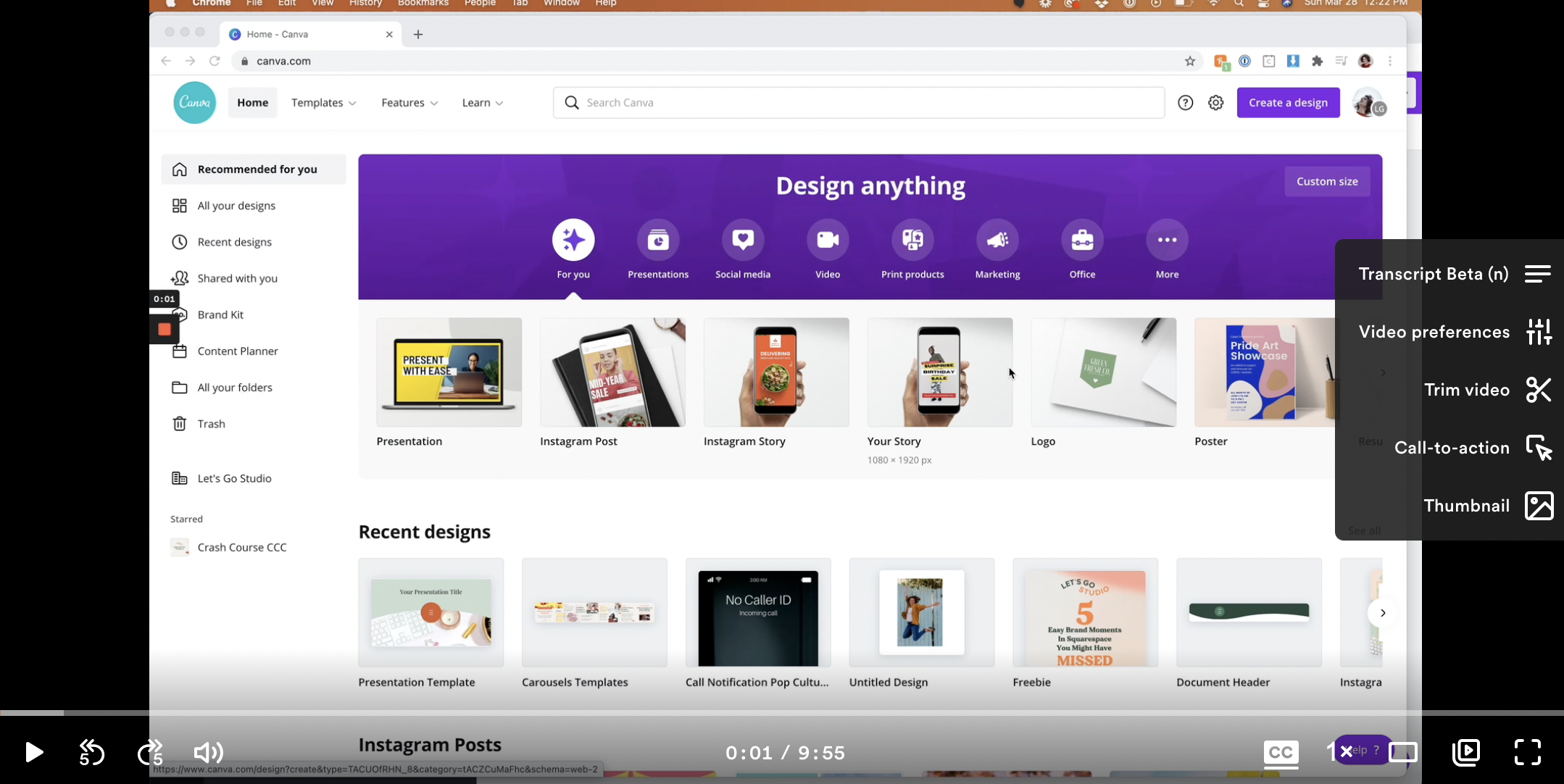Screen dimensions: 1564x784
Task: Select Social media design category icon
Action: (x=742, y=240)
